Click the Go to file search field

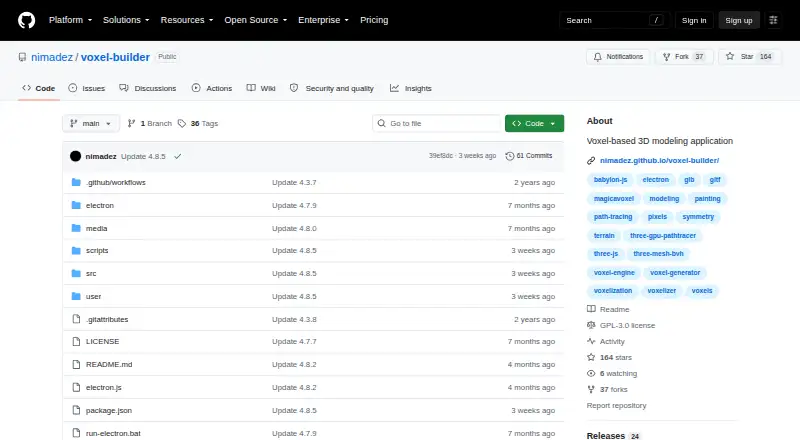tap(437, 124)
